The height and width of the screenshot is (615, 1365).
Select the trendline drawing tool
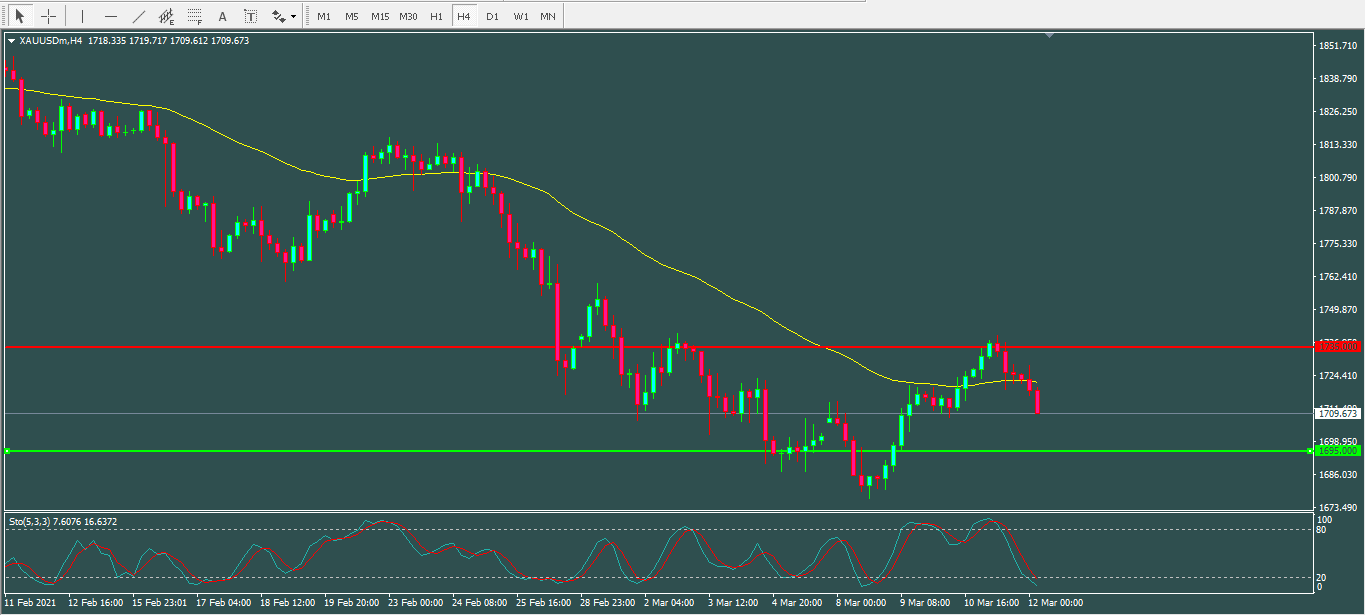pos(138,16)
